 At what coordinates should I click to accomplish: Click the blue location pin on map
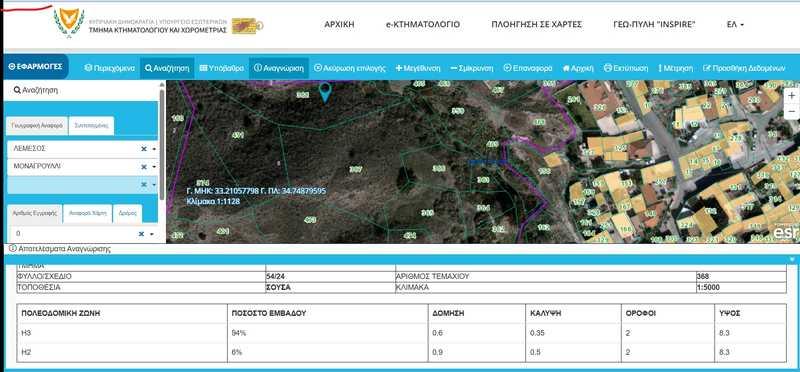click(x=325, y=92)
